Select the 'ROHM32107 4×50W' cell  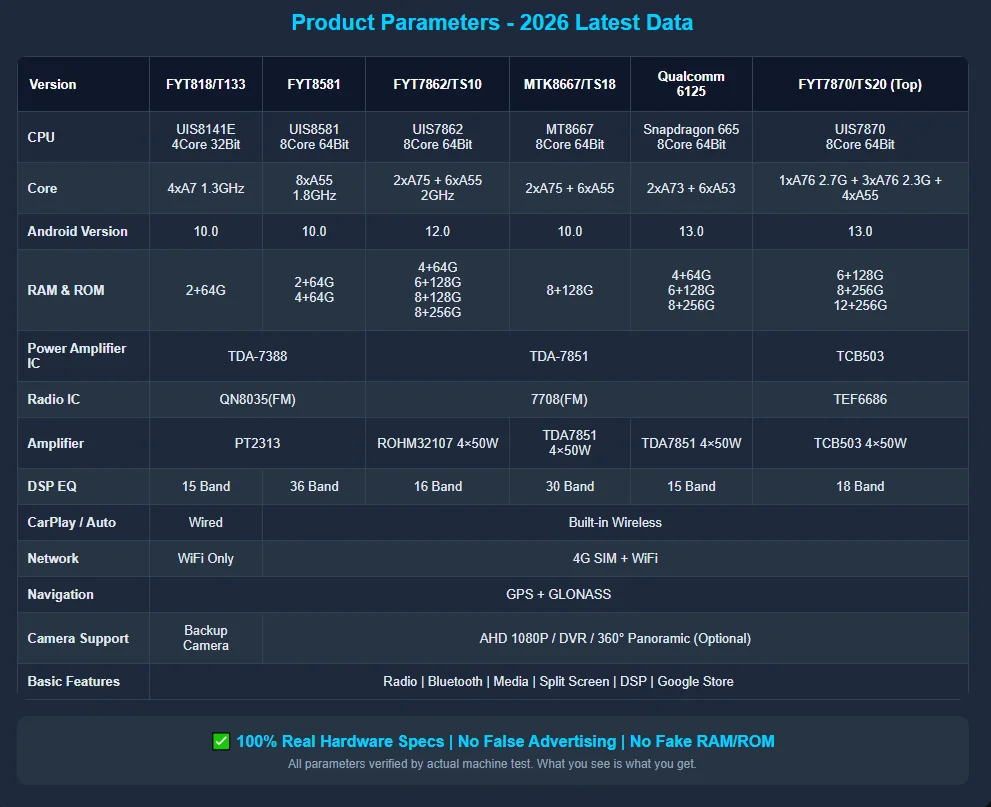[437, 443]
